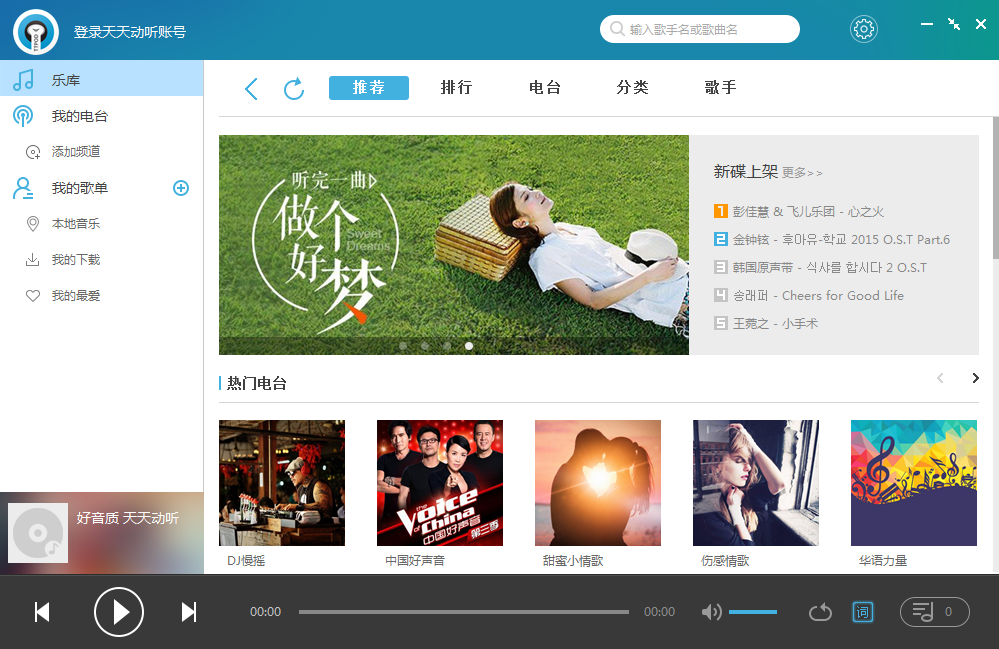
Task: Adjust the blue volume slider
Action: pos(752,612)
